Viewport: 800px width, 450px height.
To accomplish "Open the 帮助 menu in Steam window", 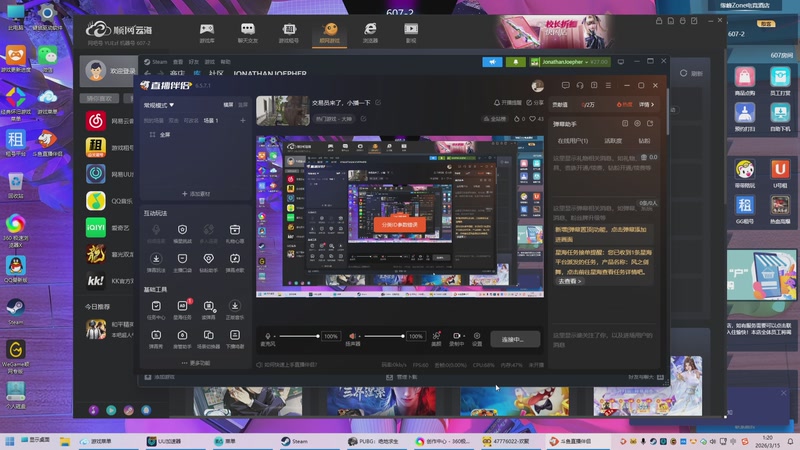I will [226, 62].
